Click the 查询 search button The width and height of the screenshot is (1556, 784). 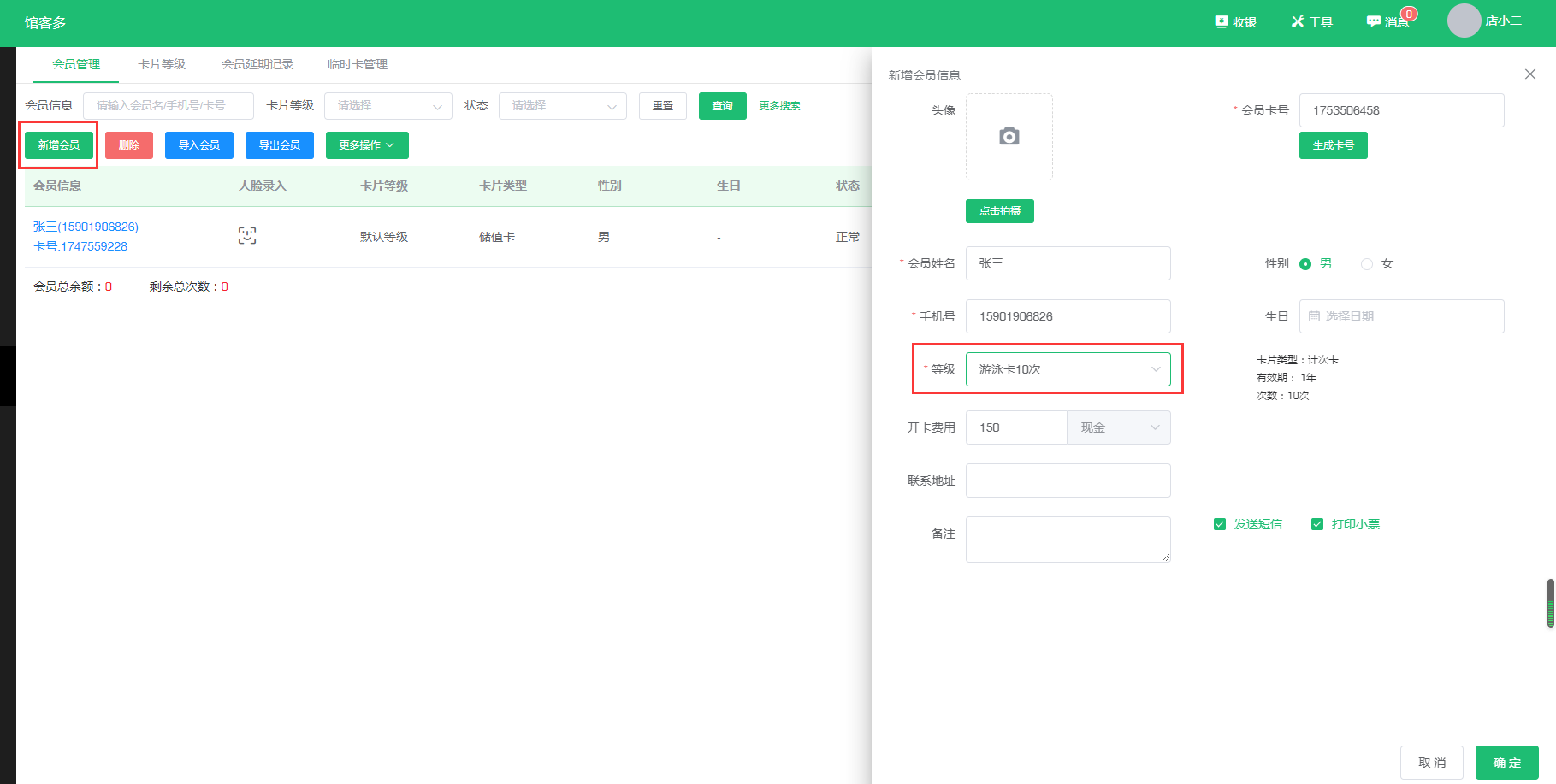(x=723, y=106)
